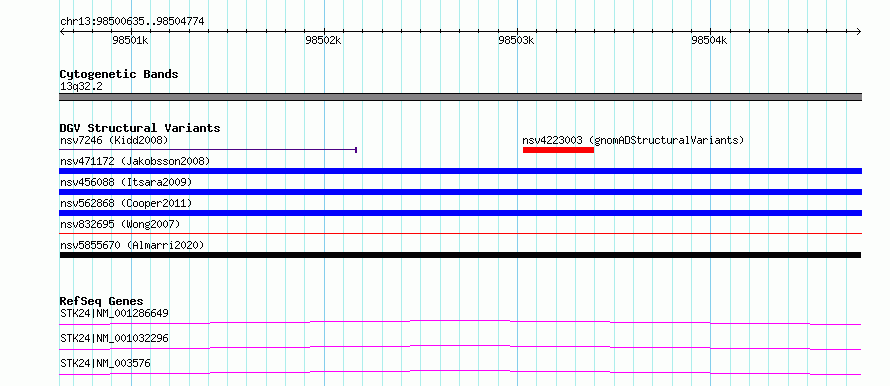This screenshot has height=386, width=890.
Task: Click the blue bar under nsv471172
Action: [x=461, y=171]
